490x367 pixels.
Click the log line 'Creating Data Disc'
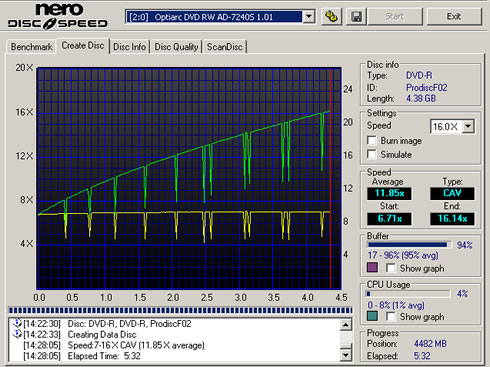tap(102, 334)
